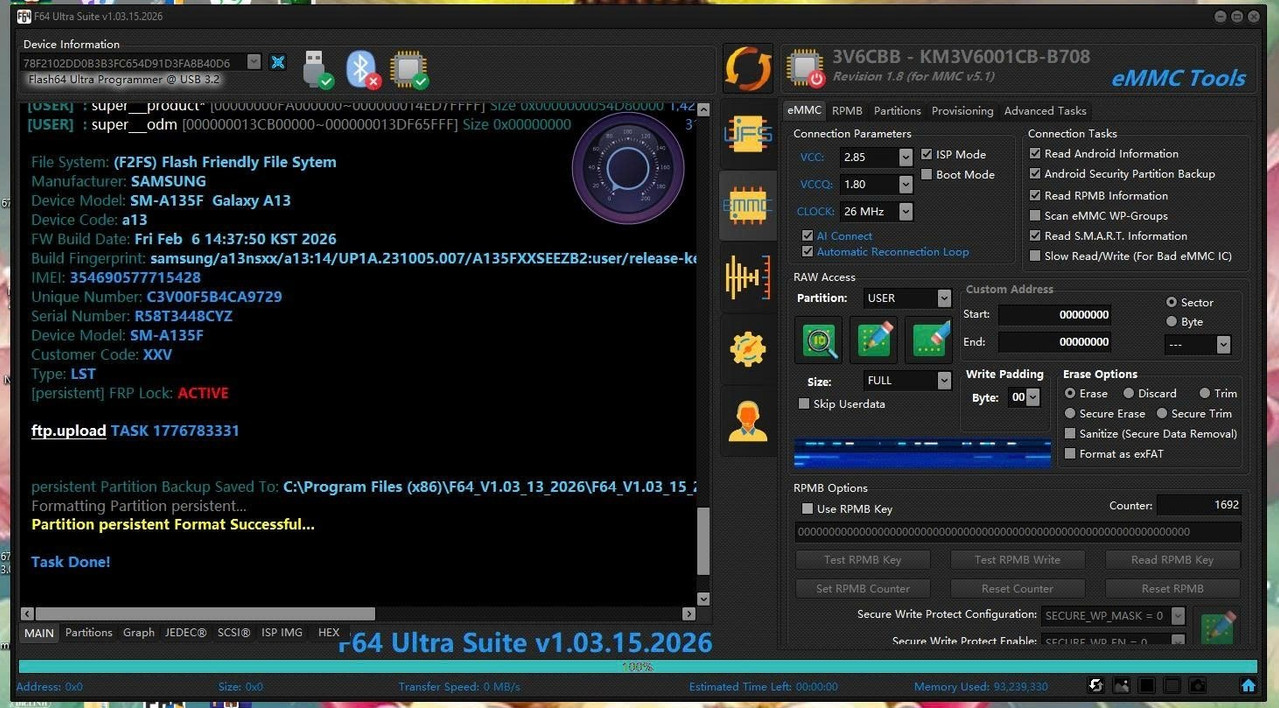1279x708 pixels.
Task: Click the outlined square status bar icon
Action: click(1171, 686)
